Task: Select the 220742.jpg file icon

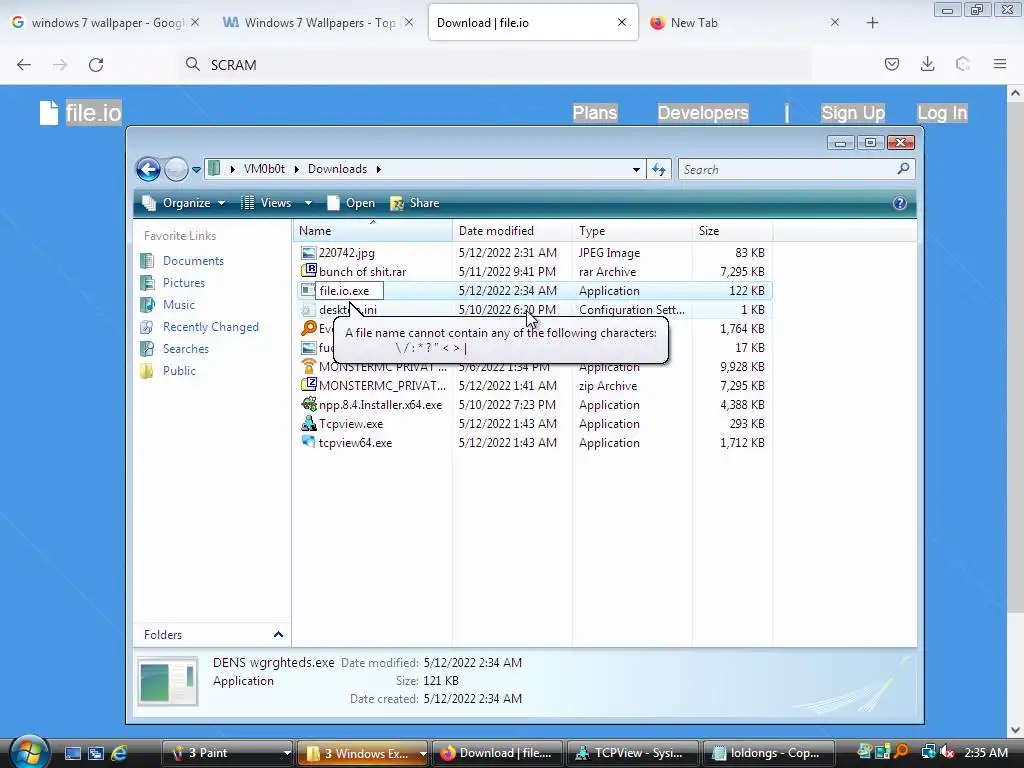Action: click(x=308, y=253)
